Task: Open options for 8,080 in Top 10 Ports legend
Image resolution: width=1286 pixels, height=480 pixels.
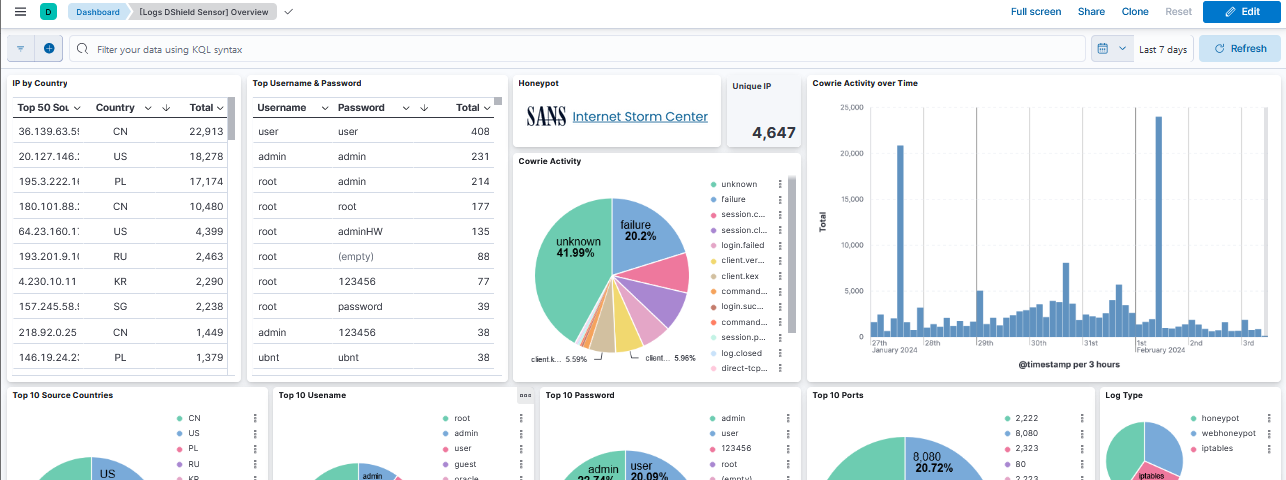Action: pyautogui.click(x=1083, y=434)
